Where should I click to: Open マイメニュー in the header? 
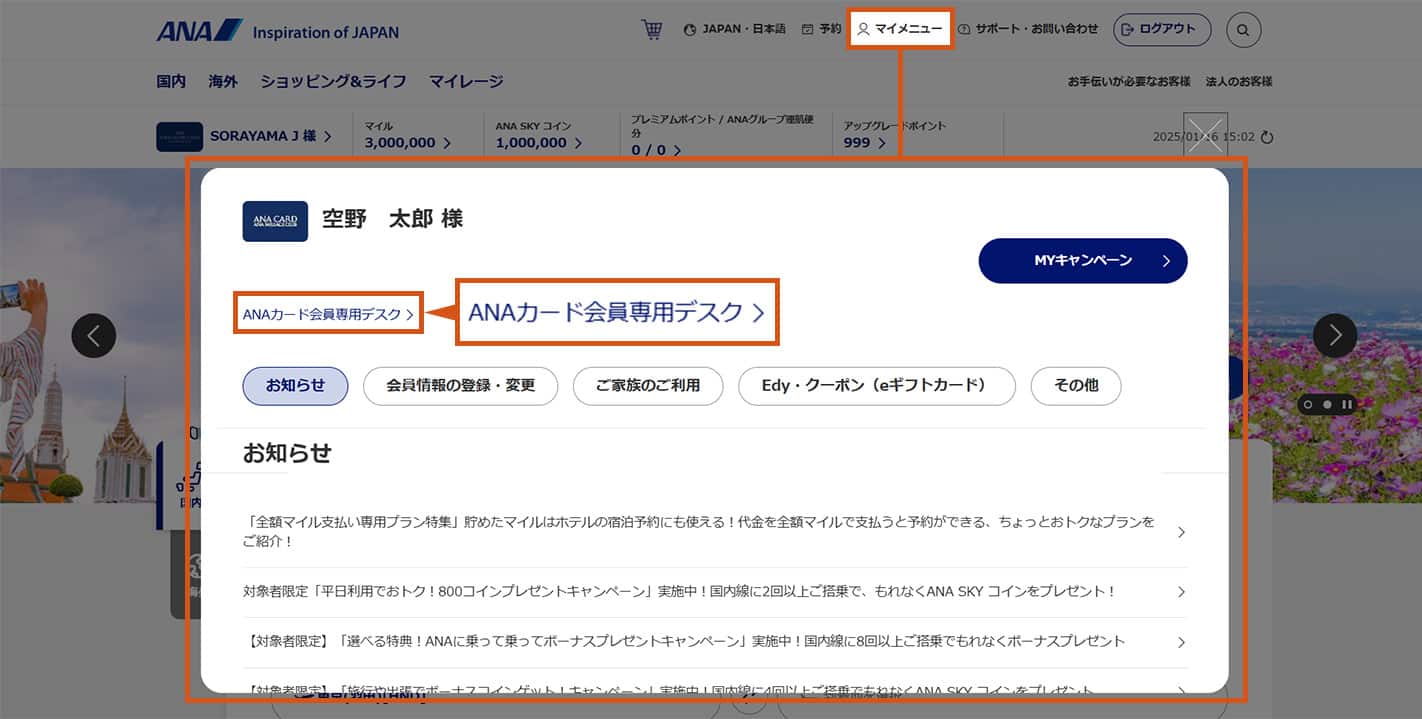pyautogui.click(x=900, y=29)
